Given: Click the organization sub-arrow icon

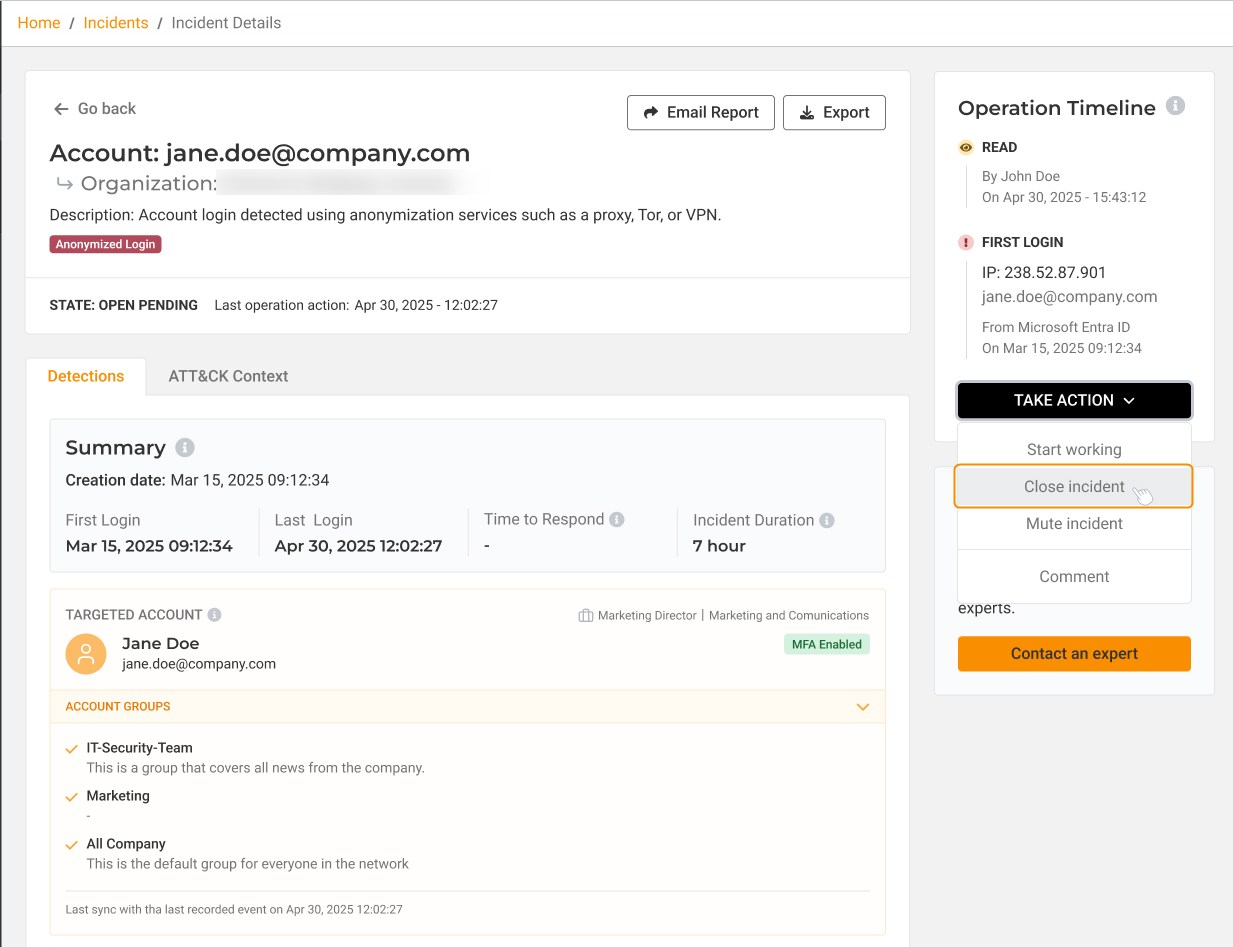Looking at the screenshot, I should 64,183.
